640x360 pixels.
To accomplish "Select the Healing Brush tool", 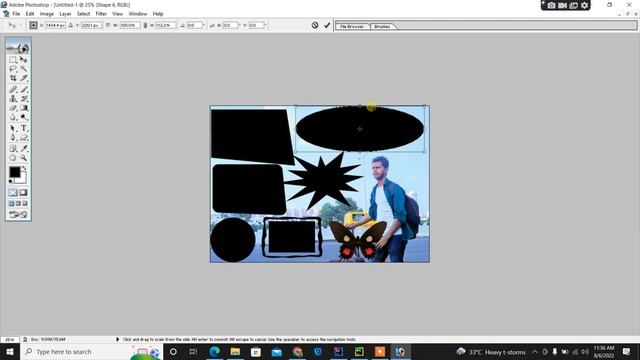I will point(13,89).
